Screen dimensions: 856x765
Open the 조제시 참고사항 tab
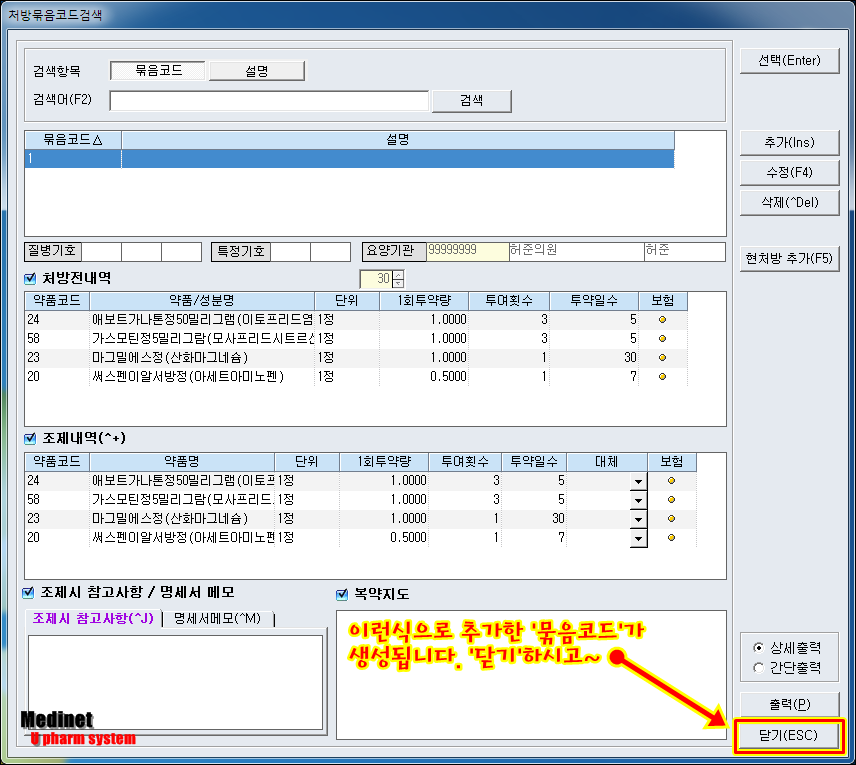93,619
